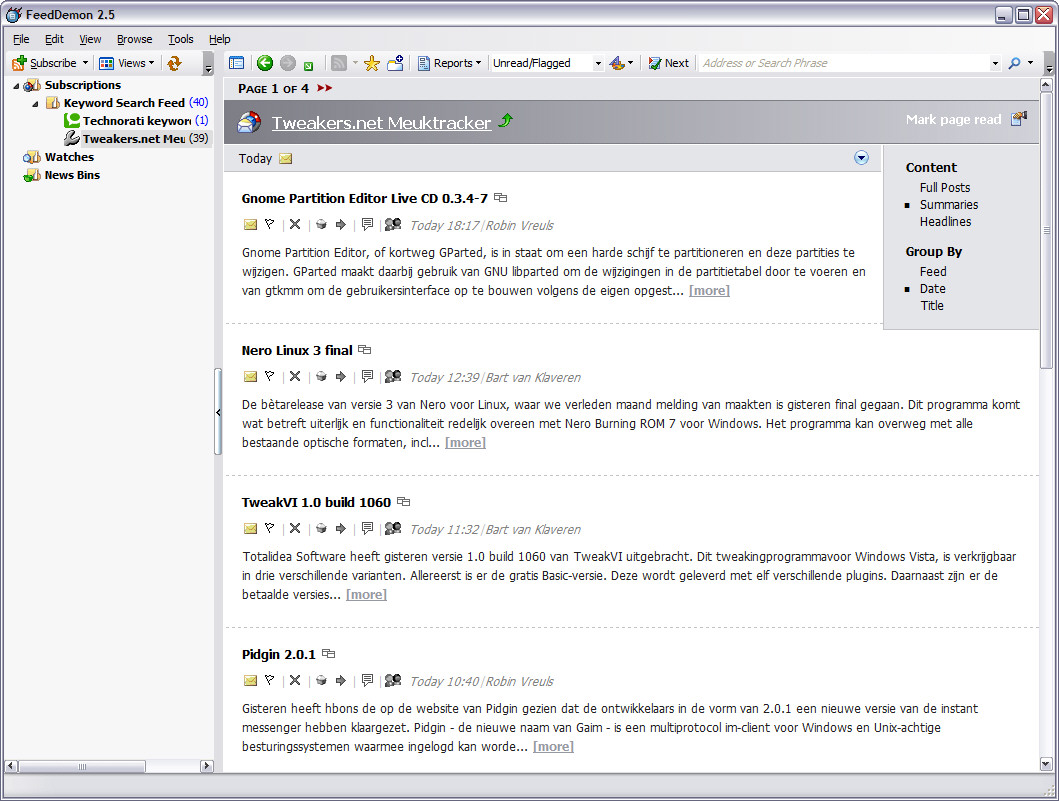Click the yellow star favorites icon

click(x=371, y=63)
